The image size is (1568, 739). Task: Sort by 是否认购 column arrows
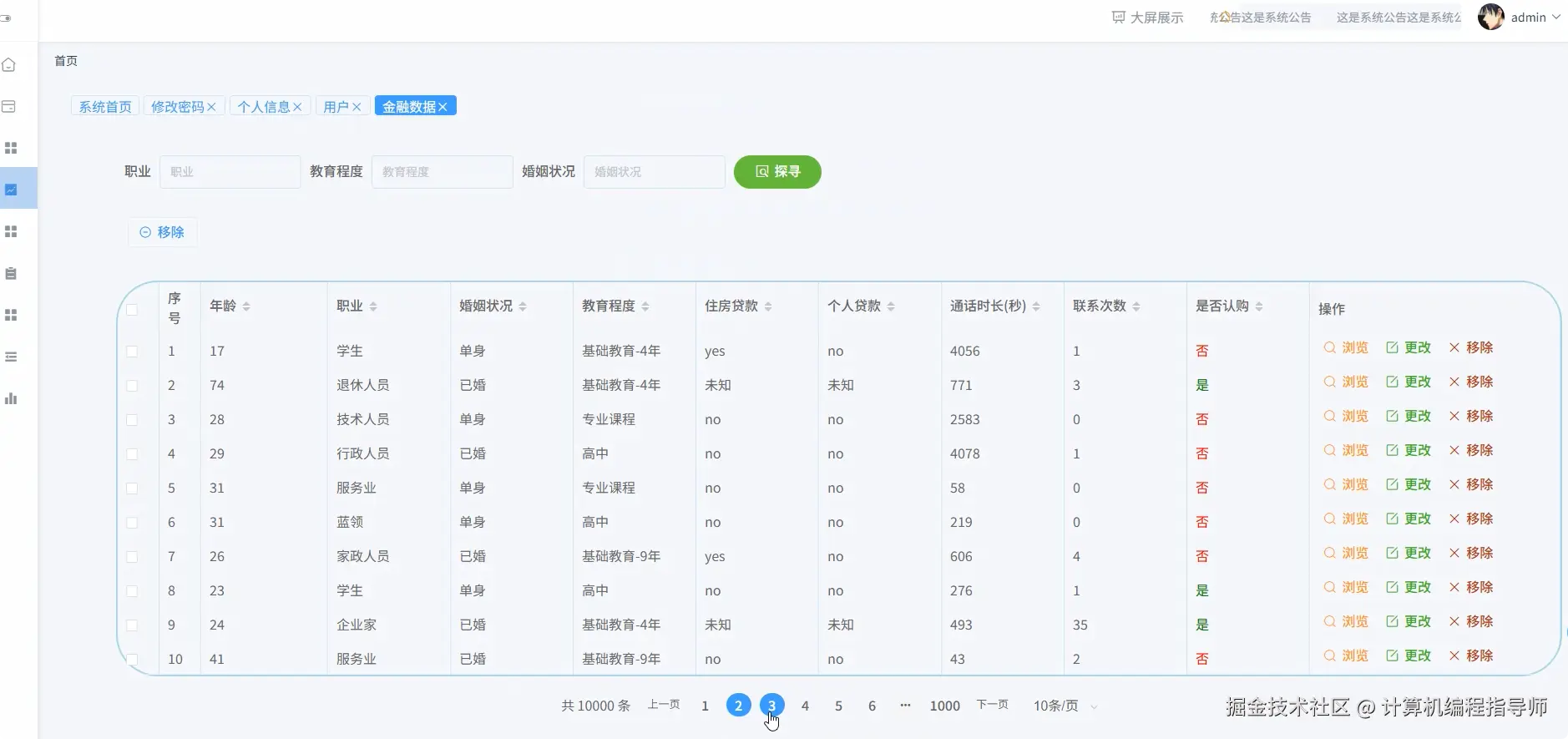coord(1259,306)
